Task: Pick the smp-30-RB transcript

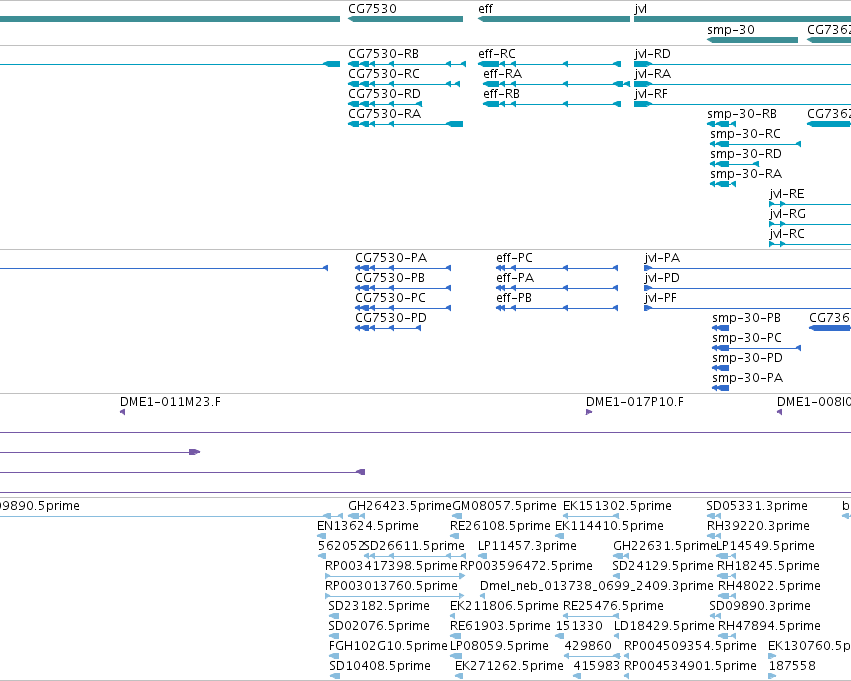Action: [721, 124]
